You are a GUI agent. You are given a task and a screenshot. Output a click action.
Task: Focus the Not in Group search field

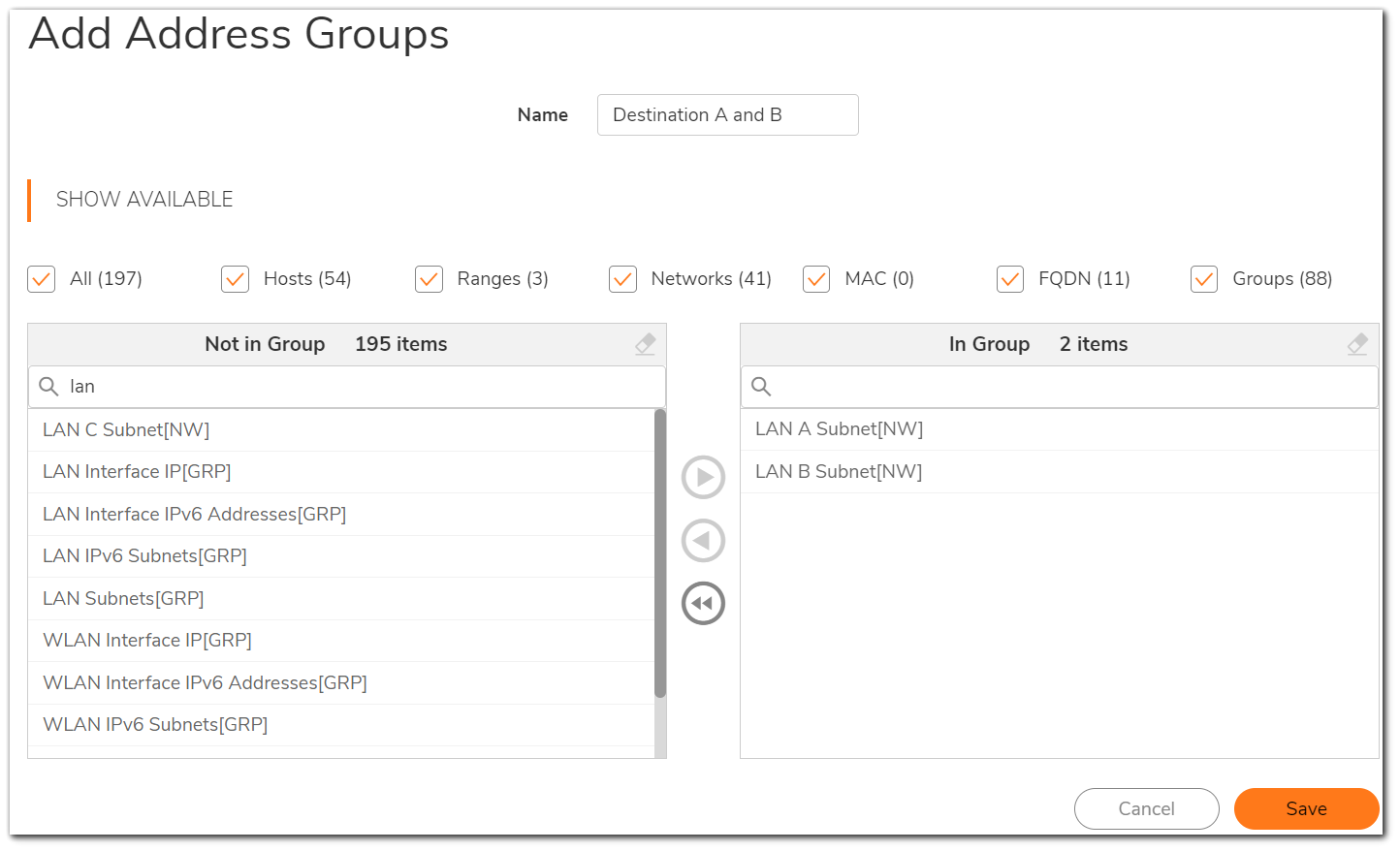[347, 387]
